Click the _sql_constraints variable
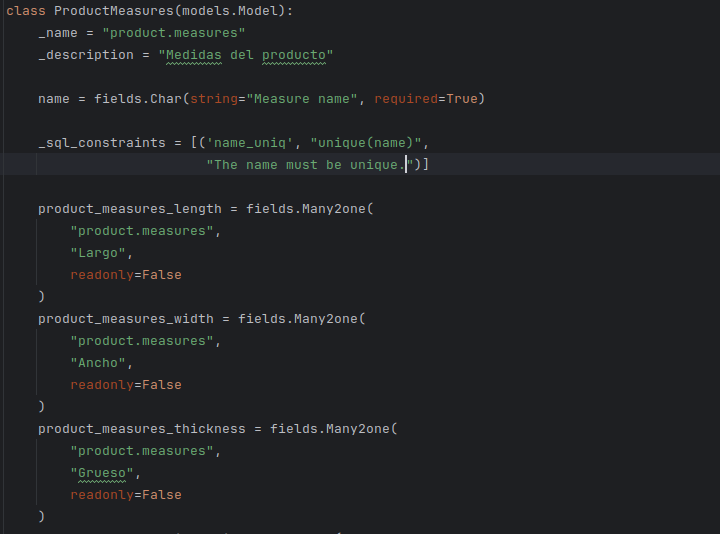The image size is (720, 534). [101, 143]
